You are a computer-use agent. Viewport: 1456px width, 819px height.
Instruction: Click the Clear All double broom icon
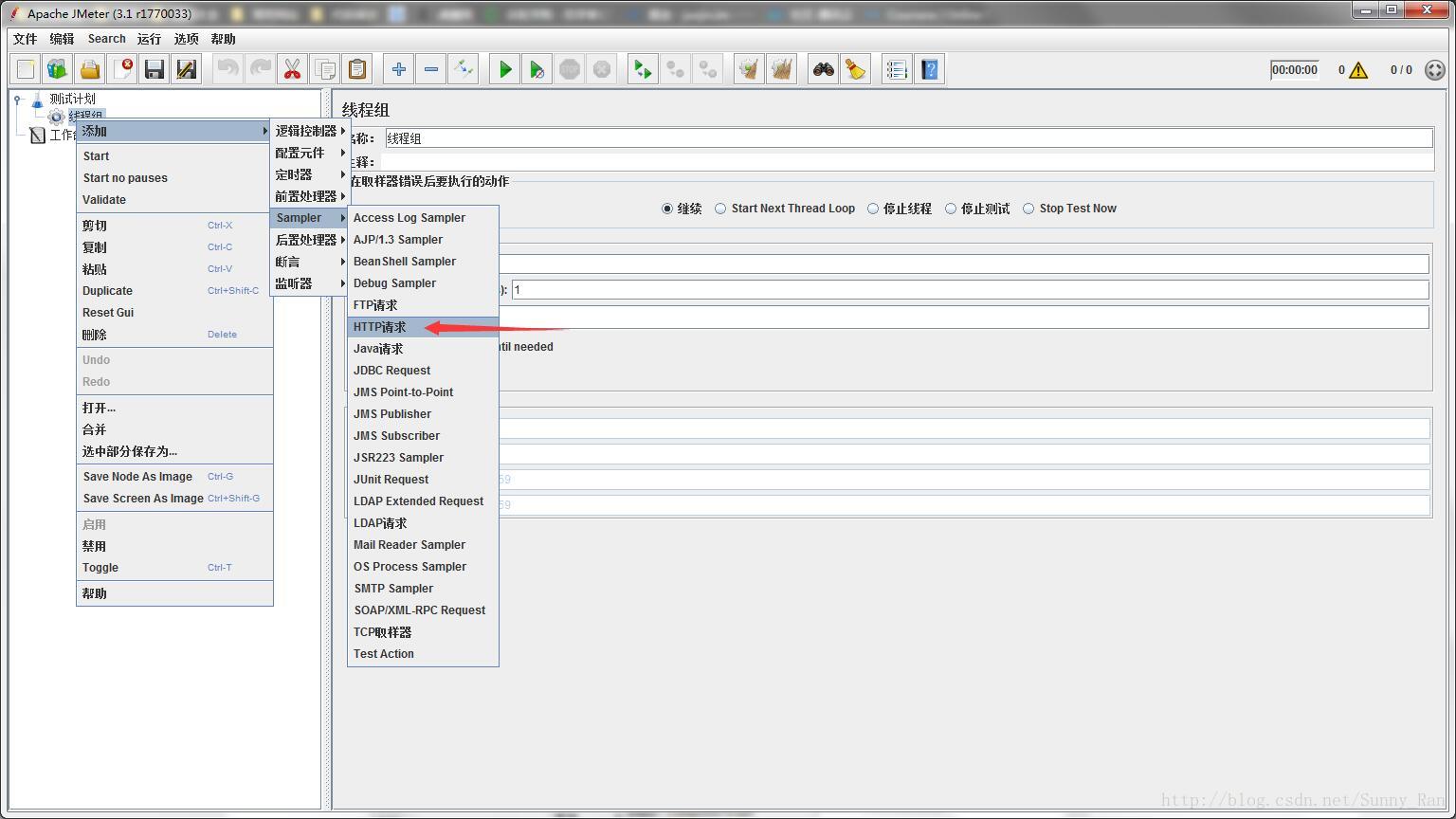781,69
